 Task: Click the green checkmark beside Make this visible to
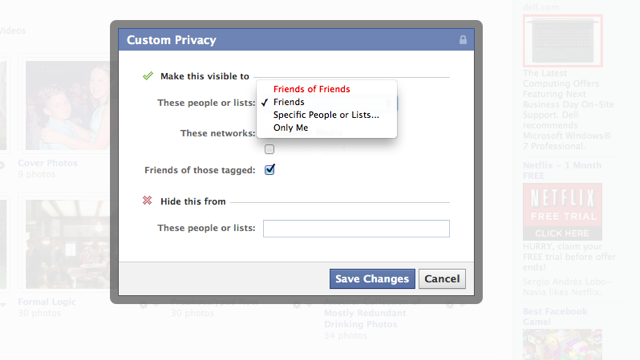point(148,76)
